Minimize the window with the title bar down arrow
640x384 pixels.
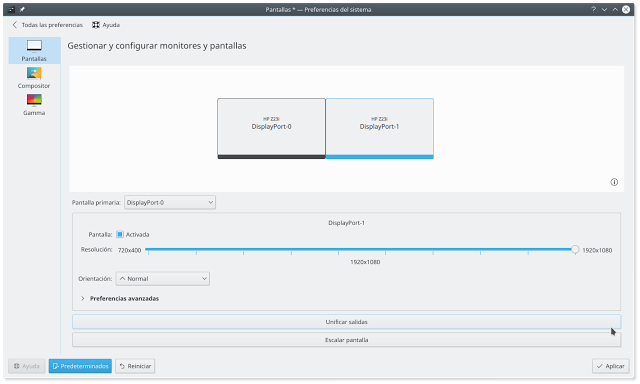tap(604, 9)
